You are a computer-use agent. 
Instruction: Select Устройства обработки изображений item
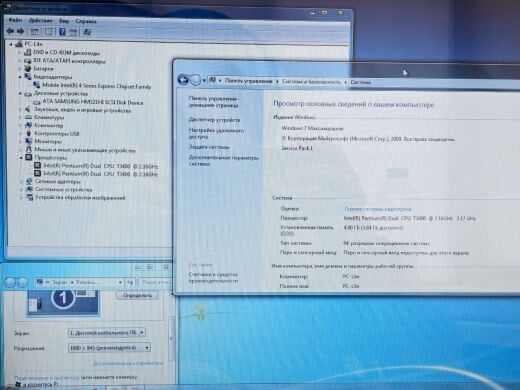80,198
